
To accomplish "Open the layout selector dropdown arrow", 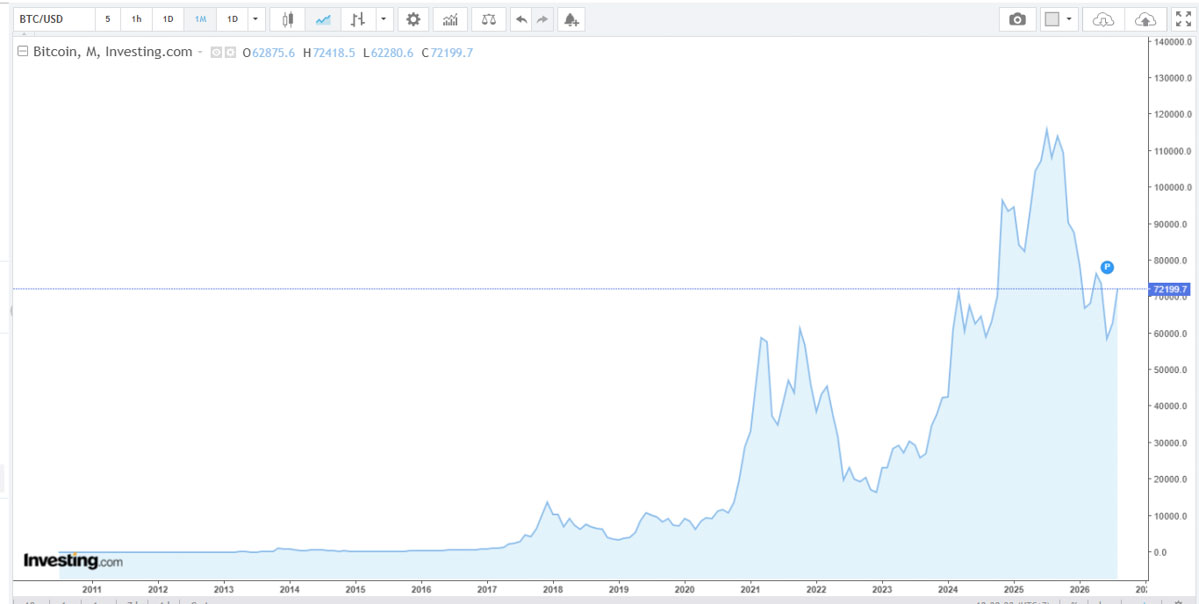I will click(x=1069, y=19).
